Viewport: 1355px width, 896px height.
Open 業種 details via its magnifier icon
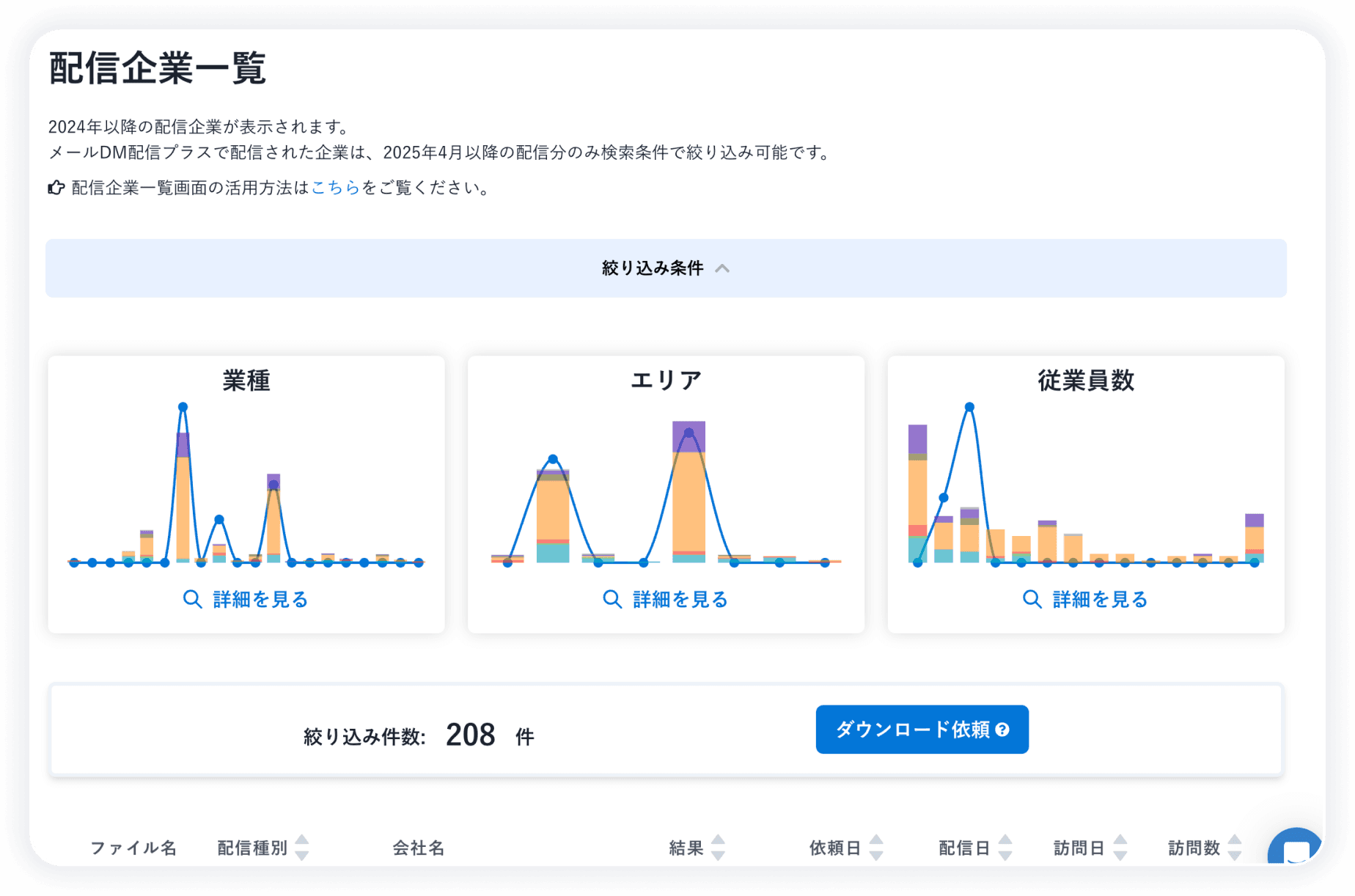[x=193, y=599]
